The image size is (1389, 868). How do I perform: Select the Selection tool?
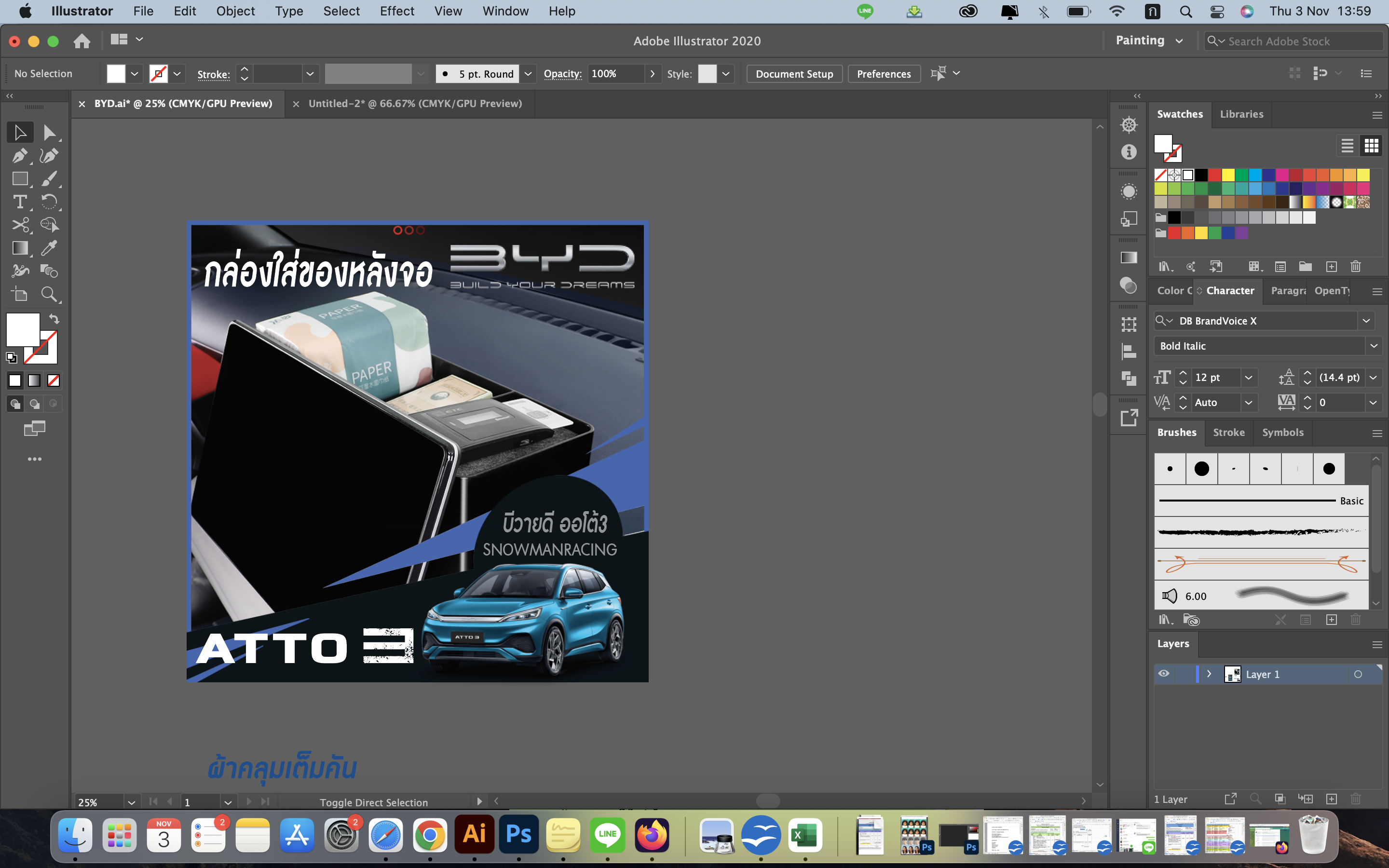(20, 132)
